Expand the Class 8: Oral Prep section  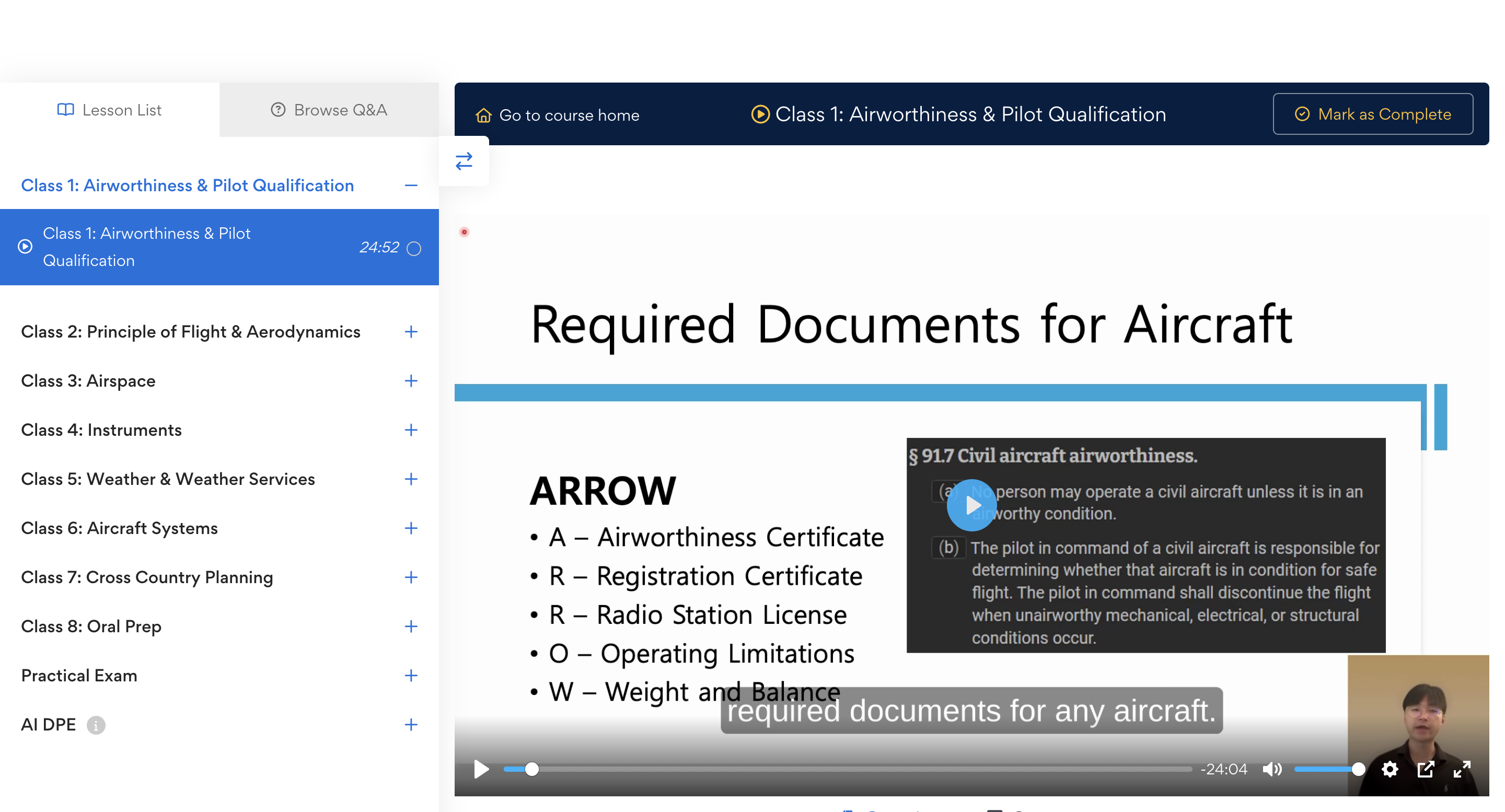(411, 626)
